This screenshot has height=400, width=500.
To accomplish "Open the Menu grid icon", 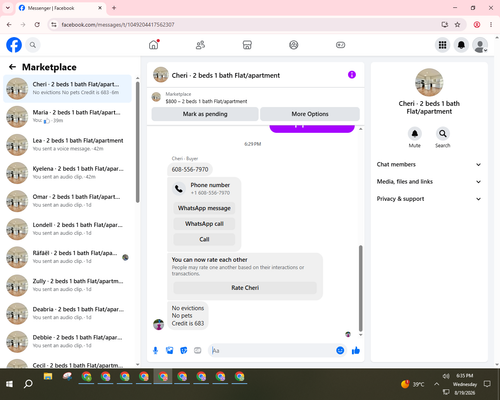I will tap(442, 45).
